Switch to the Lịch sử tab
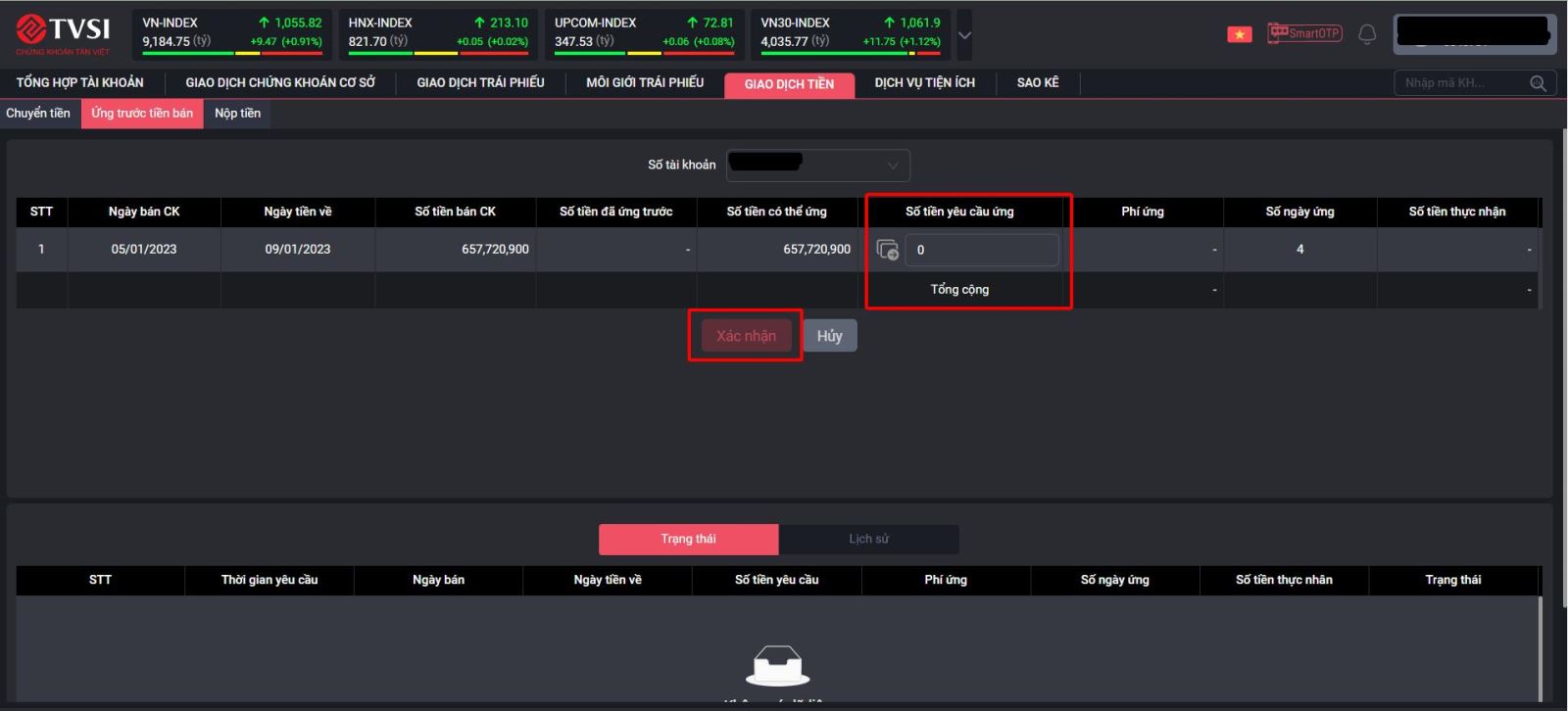 click(868, 539)
